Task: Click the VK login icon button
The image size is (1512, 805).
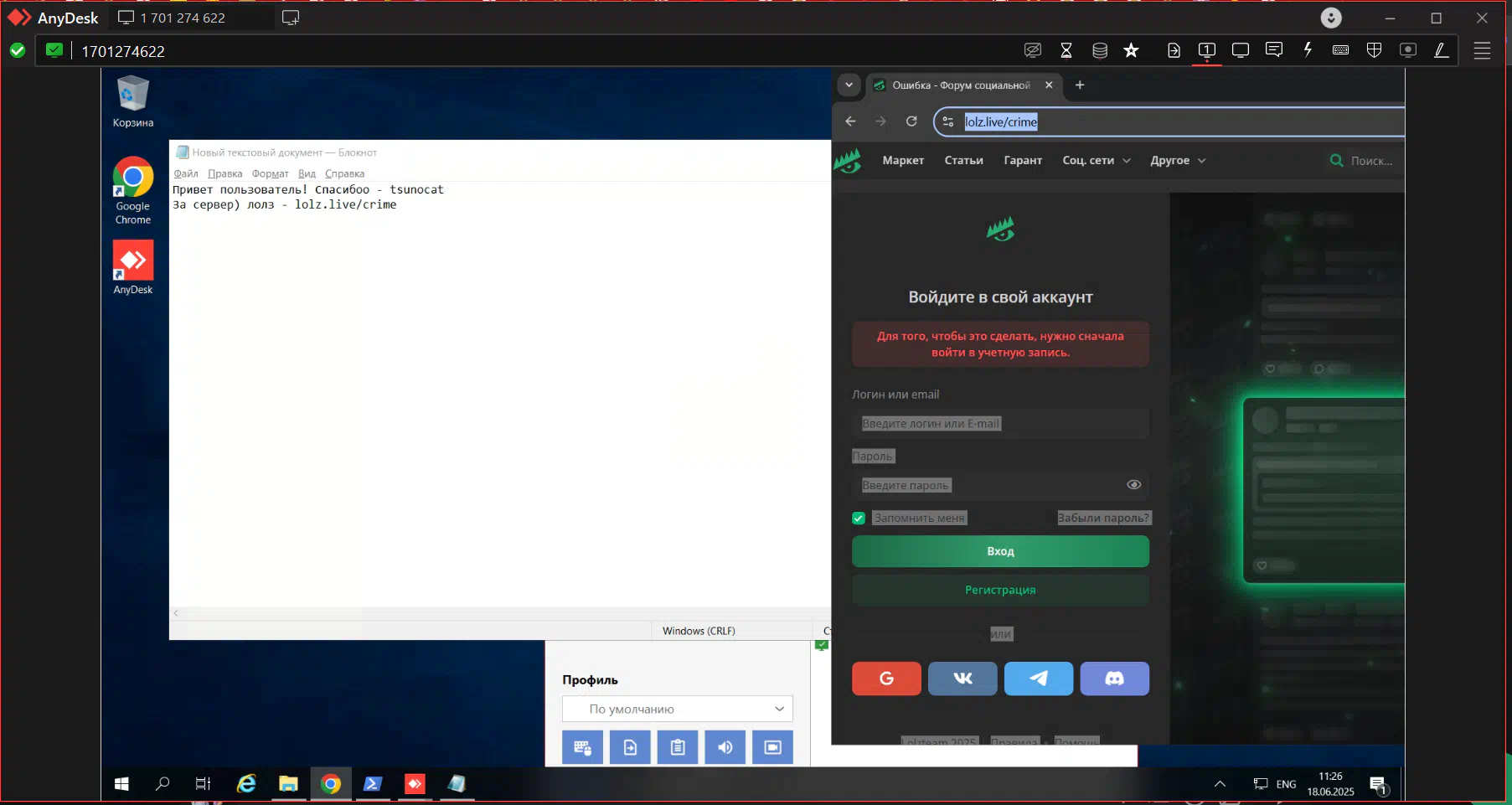Action: coord(962,679)
